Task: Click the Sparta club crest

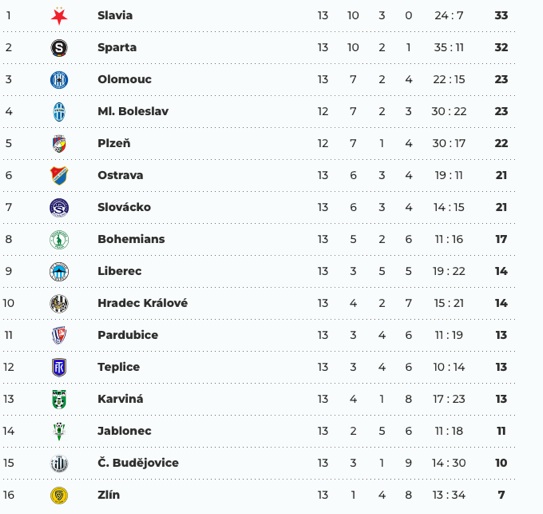Action: (x=59, y=48)
